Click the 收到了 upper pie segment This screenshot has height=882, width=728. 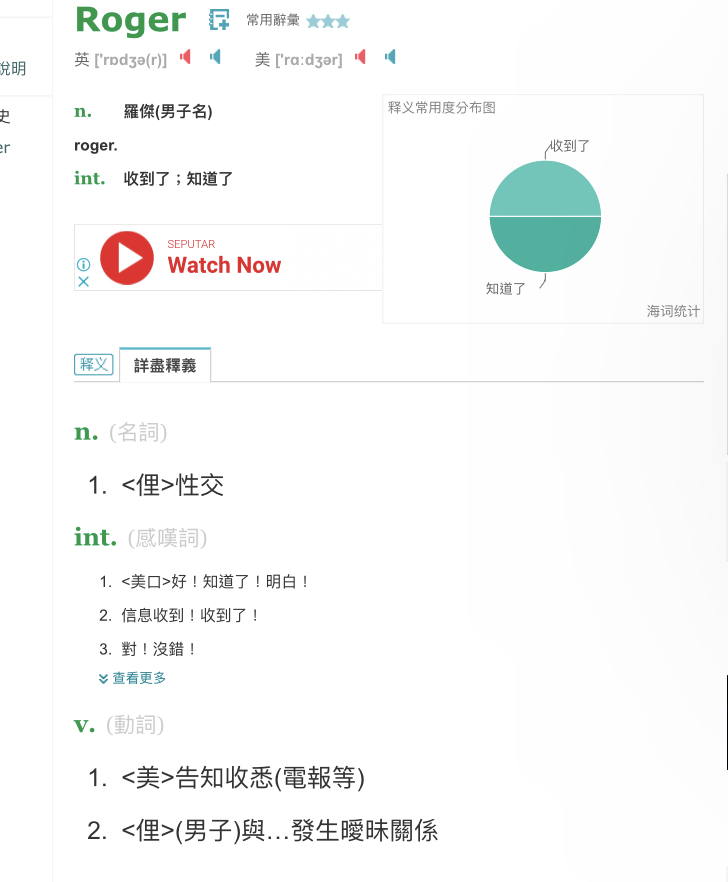(545, 190)
